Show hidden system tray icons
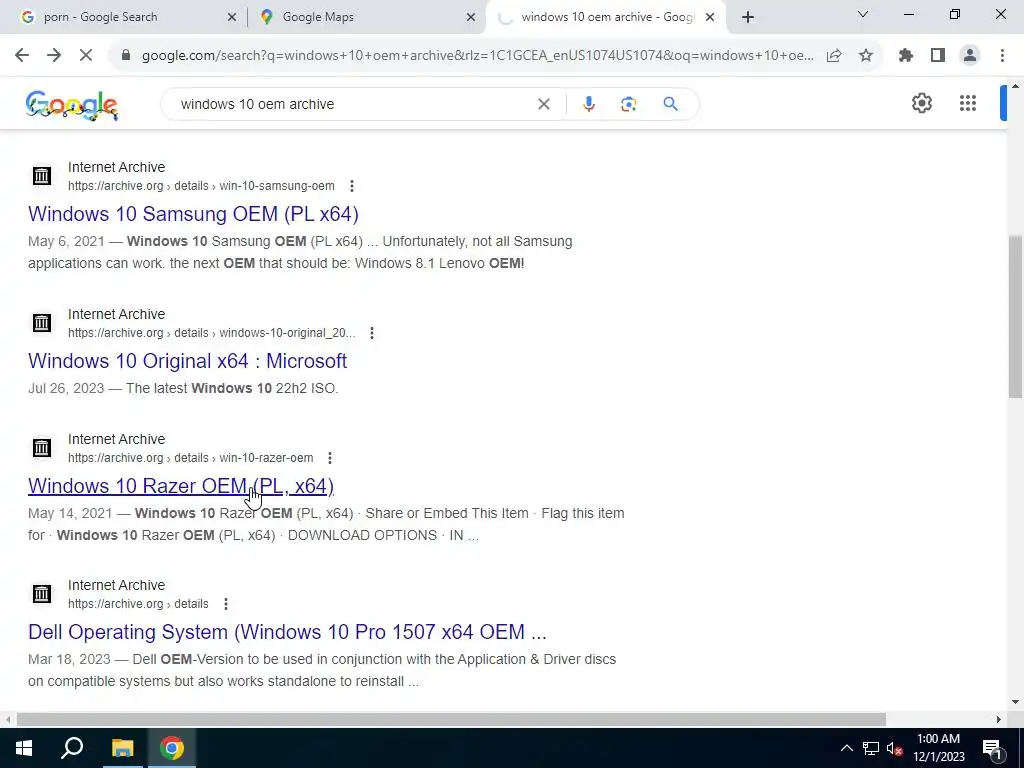1024x768 pixels. [x=846, y=748]
